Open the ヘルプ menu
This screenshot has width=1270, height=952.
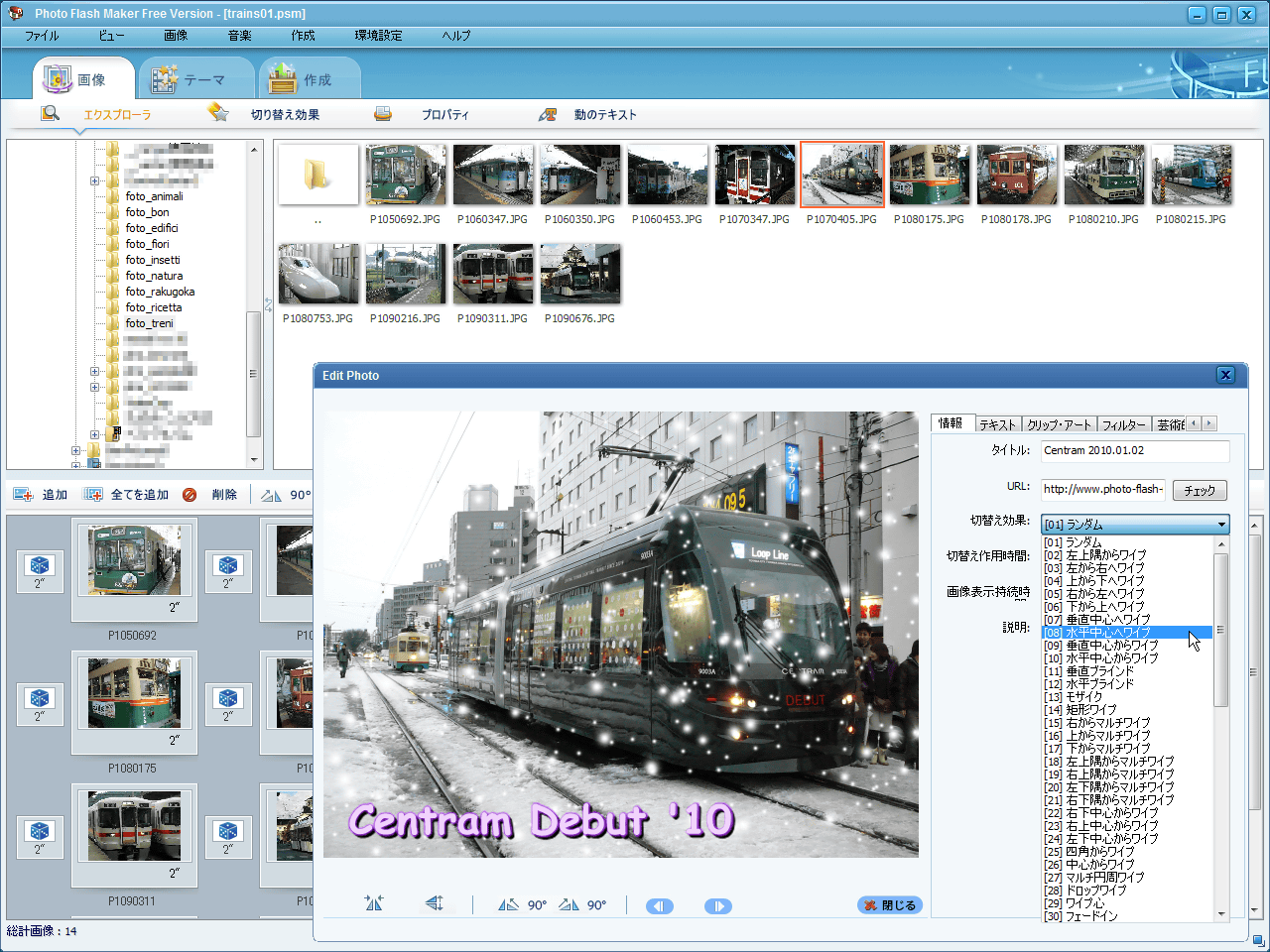456,36
